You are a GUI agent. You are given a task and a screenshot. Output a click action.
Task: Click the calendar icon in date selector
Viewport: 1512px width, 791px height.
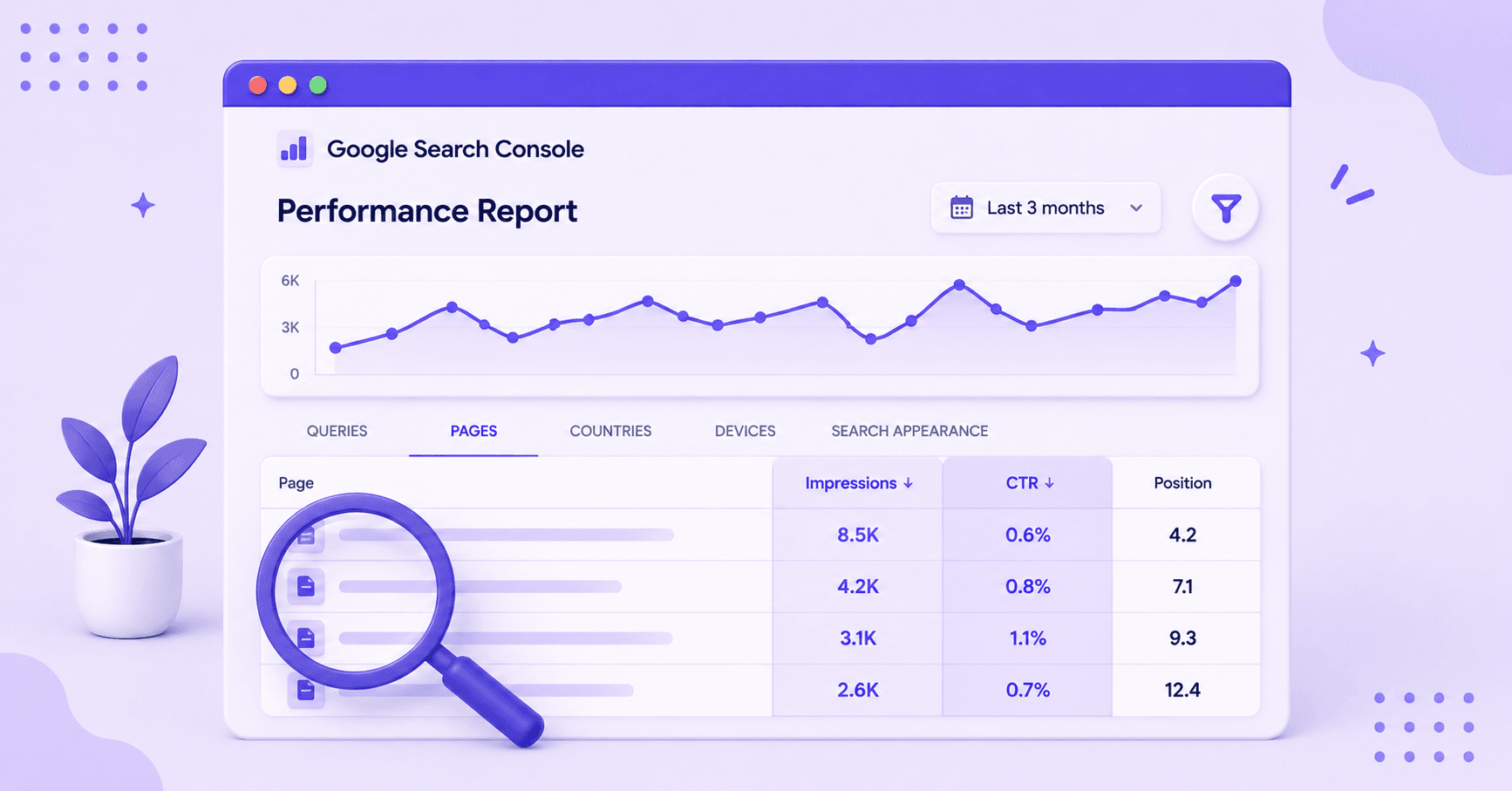[x=961, y=208]
